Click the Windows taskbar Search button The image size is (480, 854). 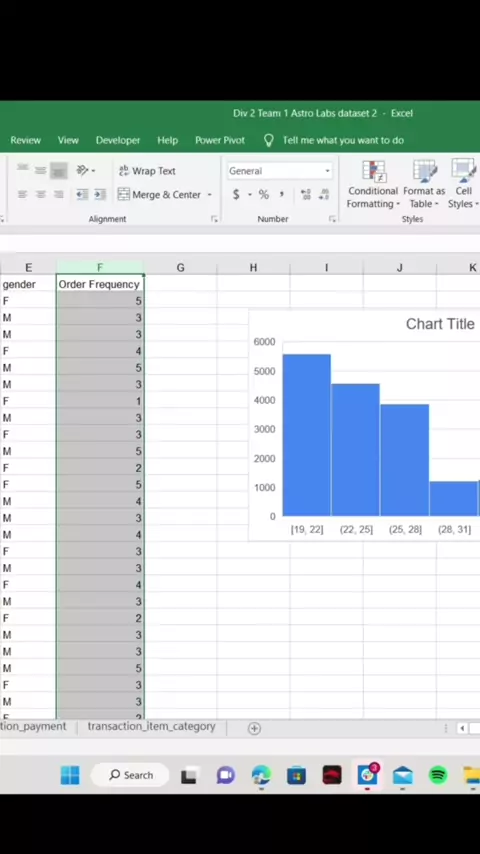coord(131,775)
